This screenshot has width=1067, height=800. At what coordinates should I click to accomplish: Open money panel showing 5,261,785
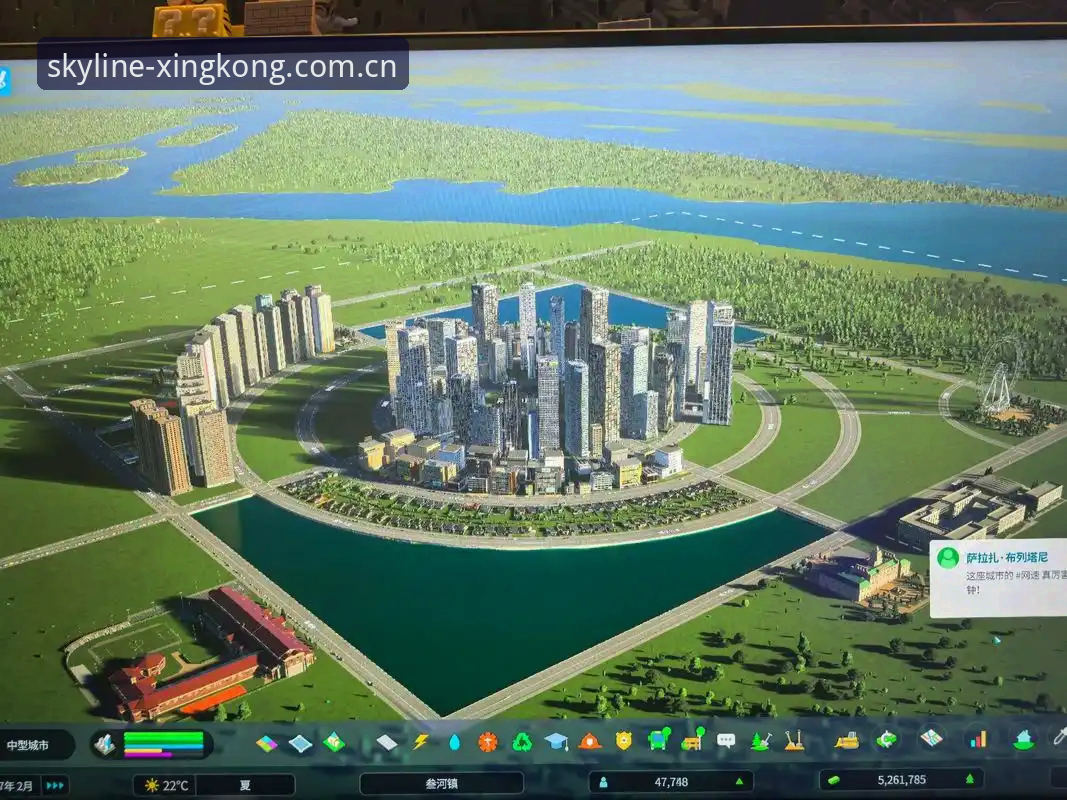(902, 780)
